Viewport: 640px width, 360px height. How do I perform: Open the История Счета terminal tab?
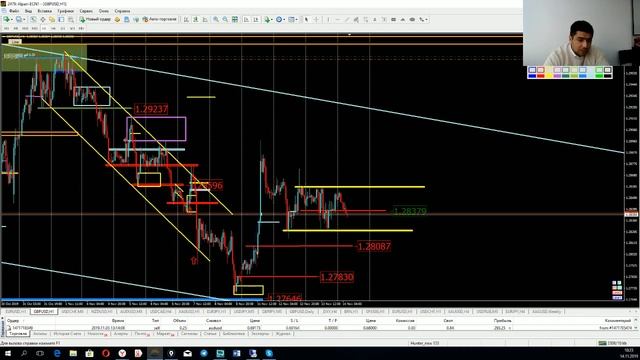click(67, 334)
